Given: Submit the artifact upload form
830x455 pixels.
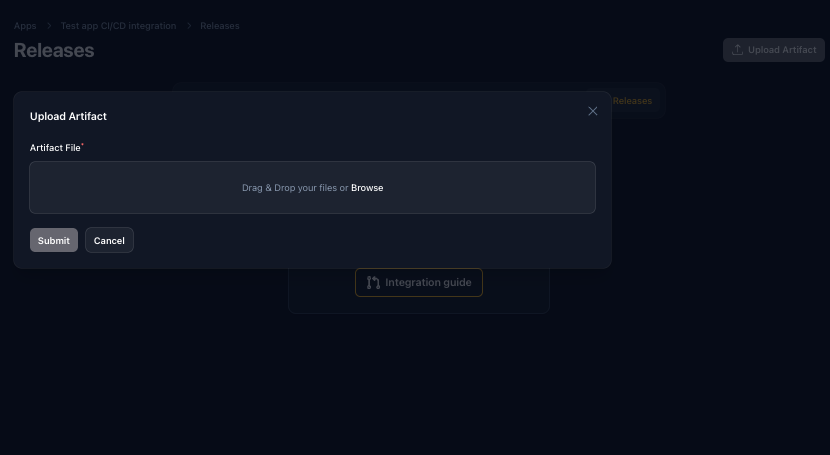Looking at the screenshot, I should pyautogui.click(x=54, y=241).
